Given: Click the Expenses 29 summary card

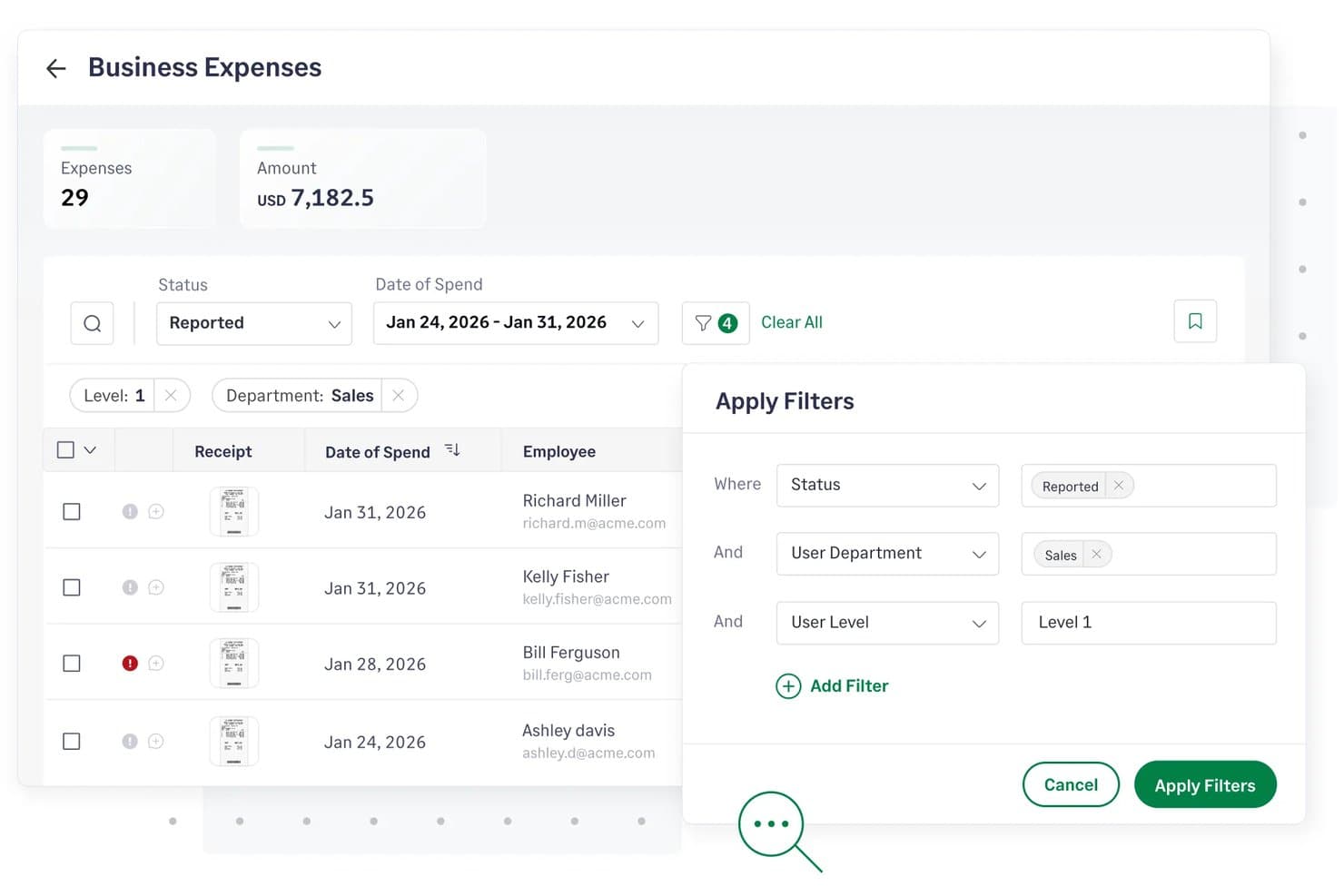Looking at the screenshot, I should (x=130, y=178).
